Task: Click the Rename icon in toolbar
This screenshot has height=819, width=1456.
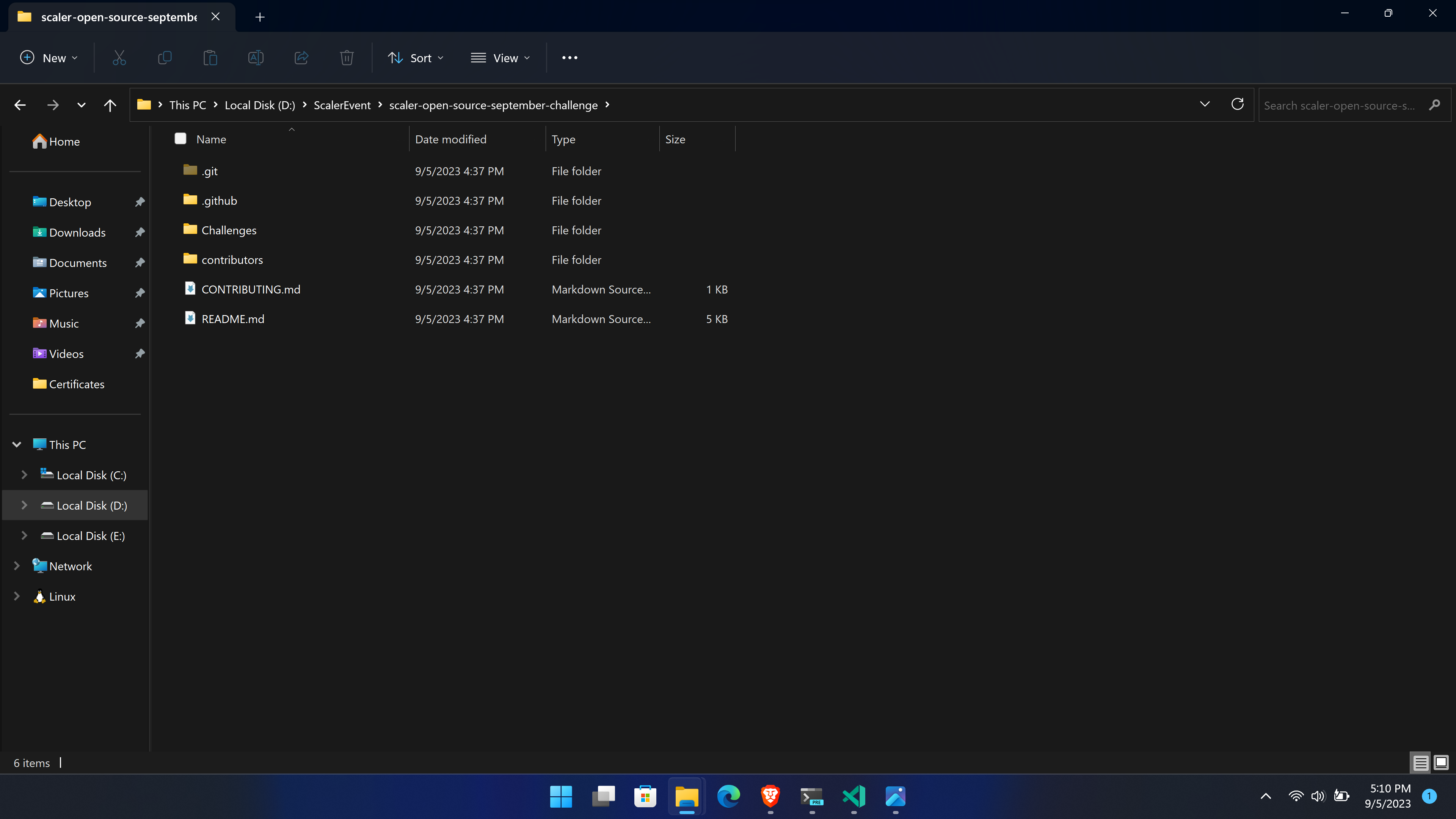Action: 256,58
